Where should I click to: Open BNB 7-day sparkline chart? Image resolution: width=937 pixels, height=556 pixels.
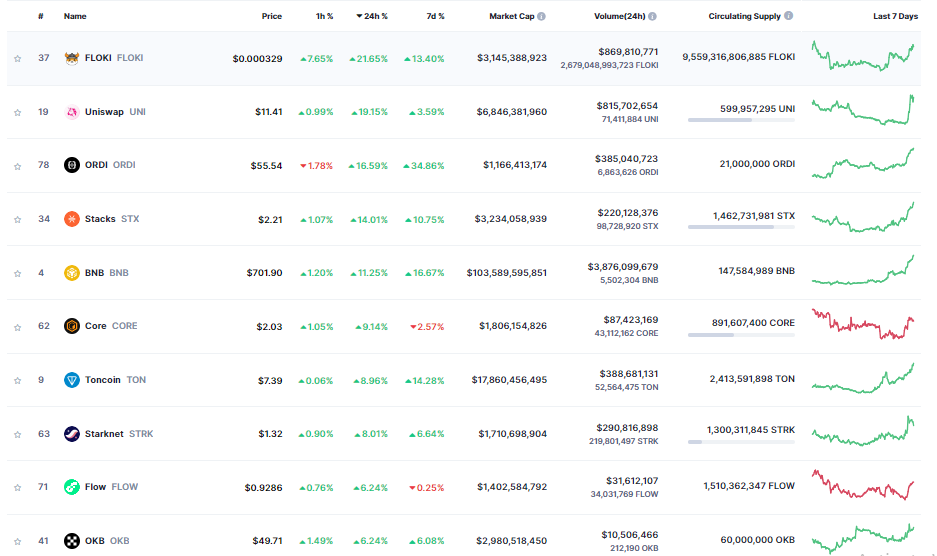point(863,270)
